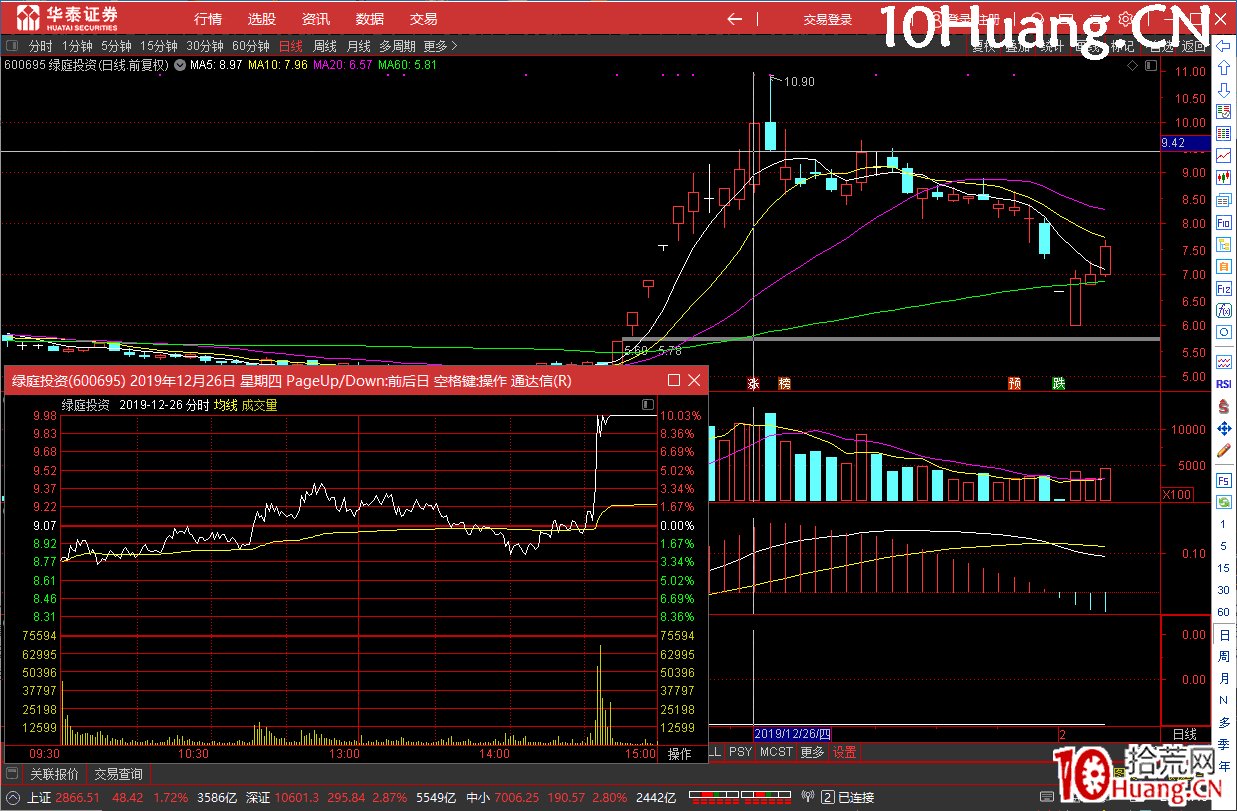Switch to 1分钟 period tab
The height and width of the screenshot is (811, 1237).
[x=77, y=46]
